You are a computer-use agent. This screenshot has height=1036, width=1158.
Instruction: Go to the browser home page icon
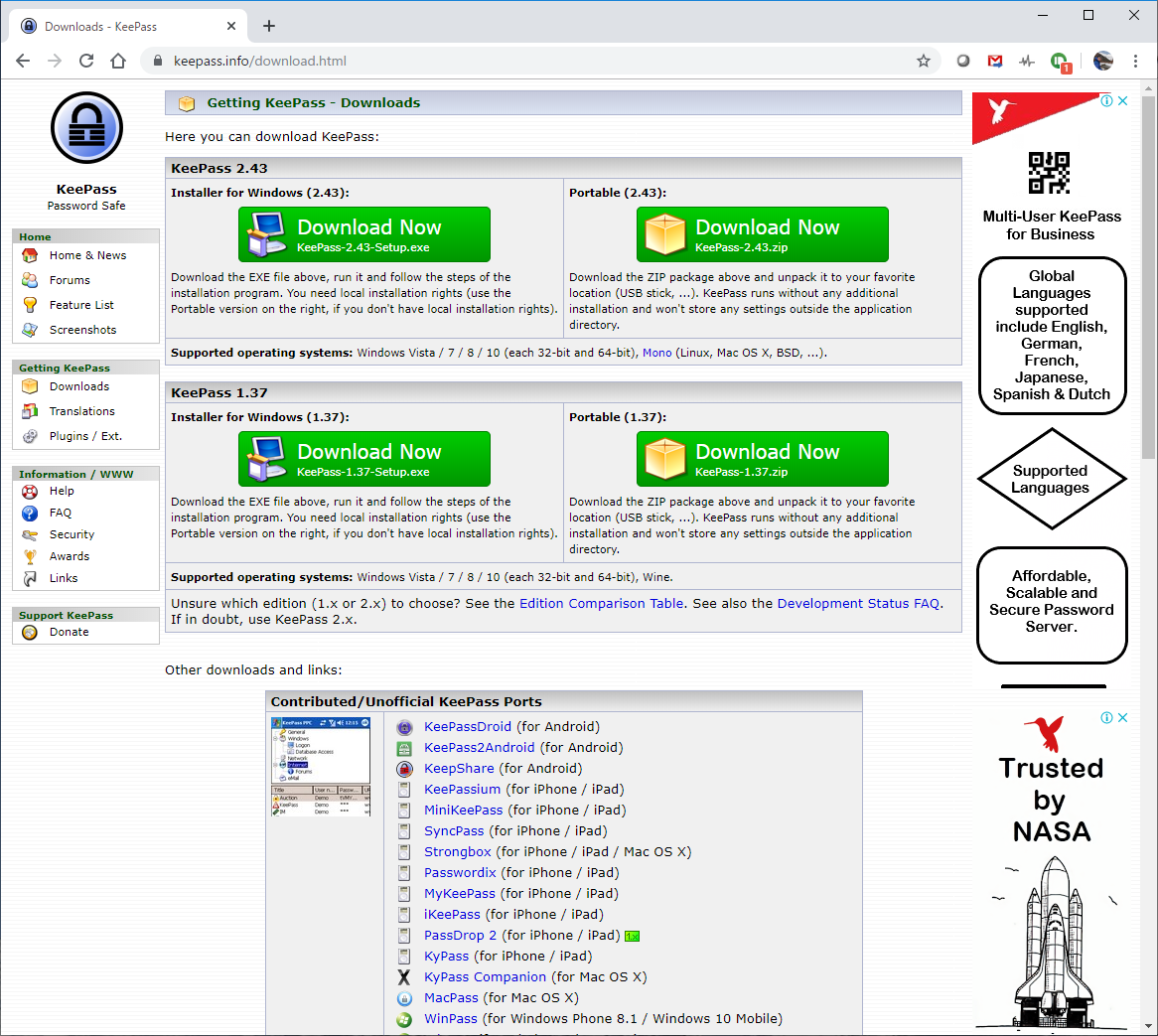118,61
